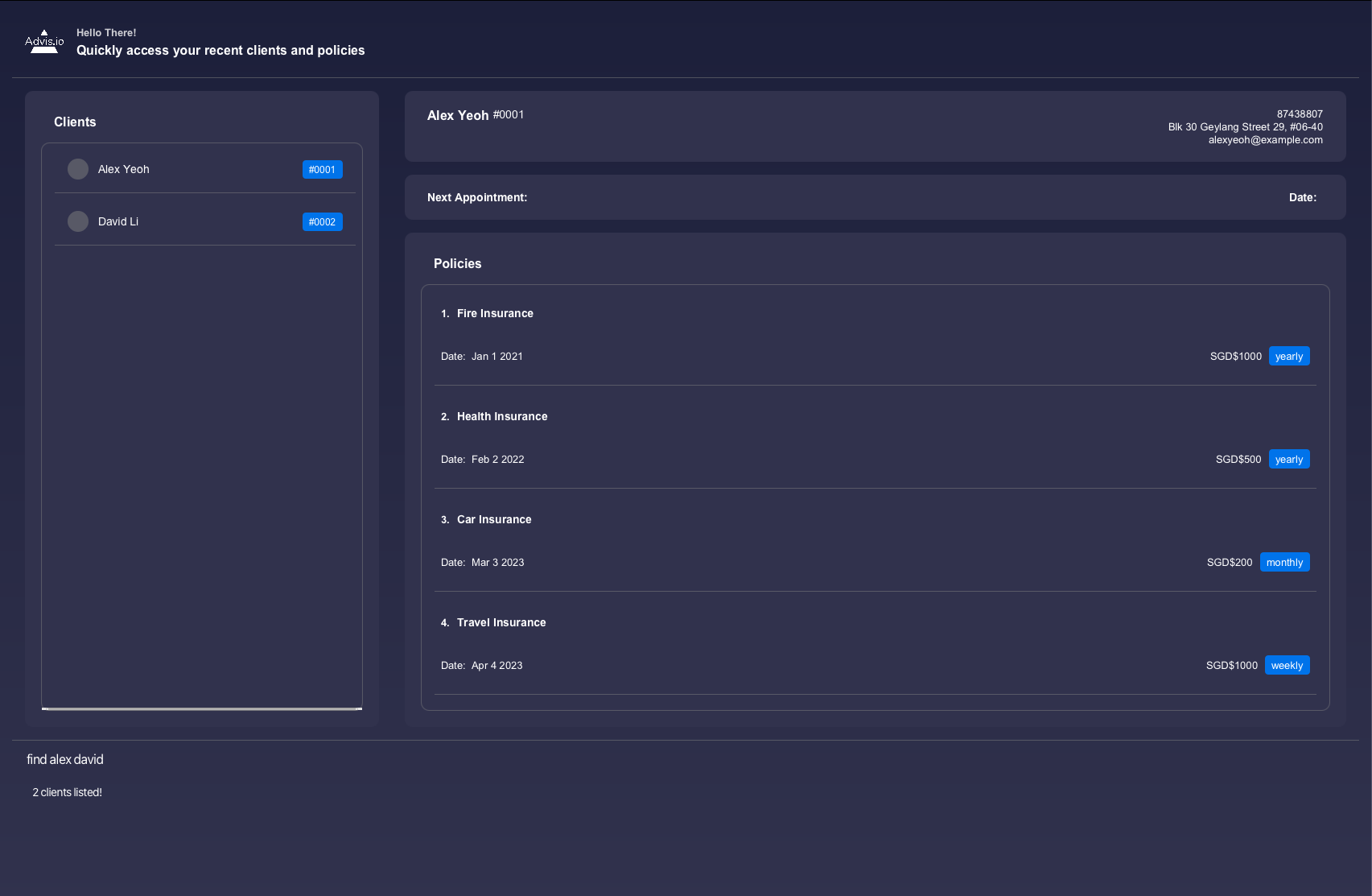This screenshot has width=1372, height=896.
Task: Click the appointment 'Date:' label
Action: [x=1303, y=197]
